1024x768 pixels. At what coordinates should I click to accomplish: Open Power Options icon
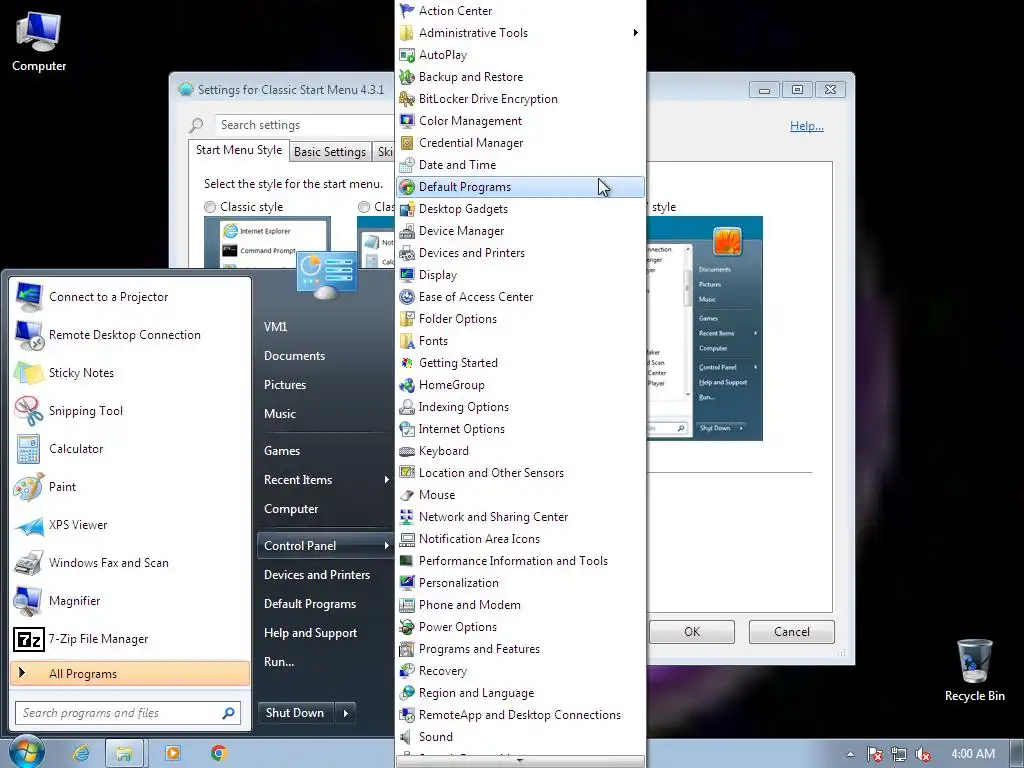tap(407, 627)
